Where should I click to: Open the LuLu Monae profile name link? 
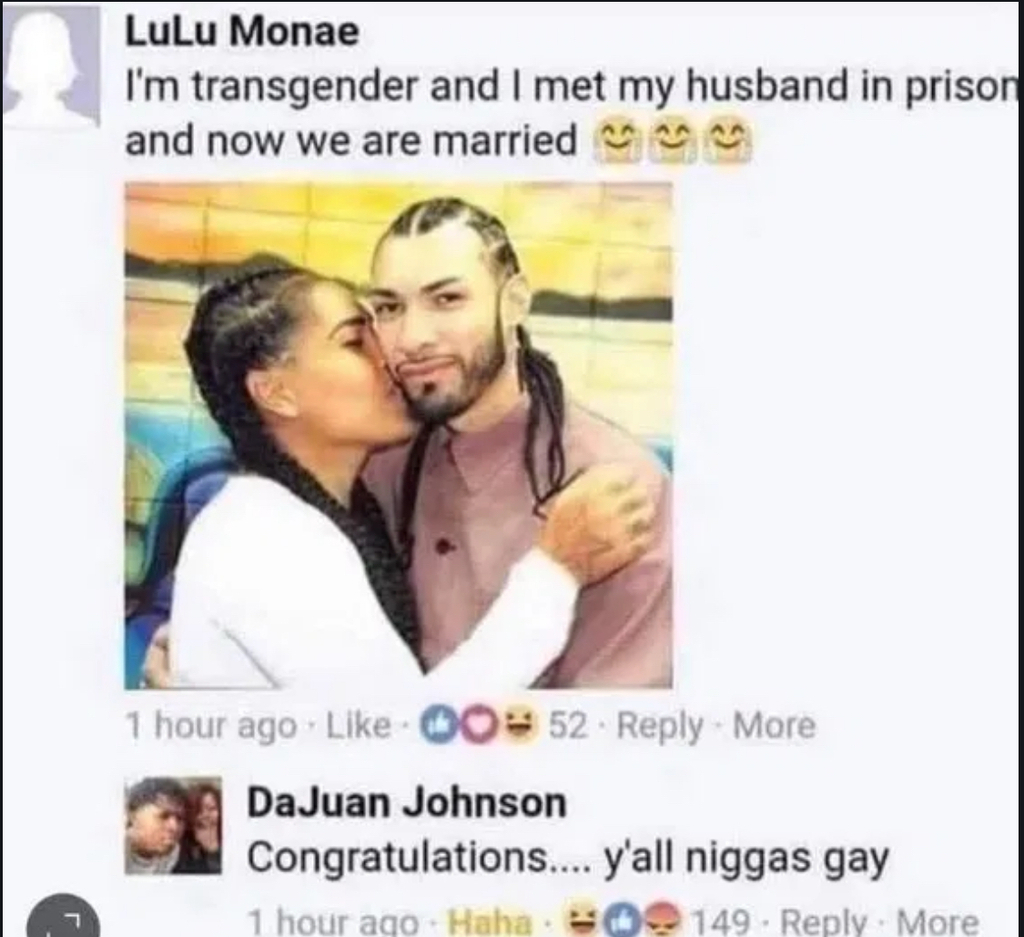(242, 31)
